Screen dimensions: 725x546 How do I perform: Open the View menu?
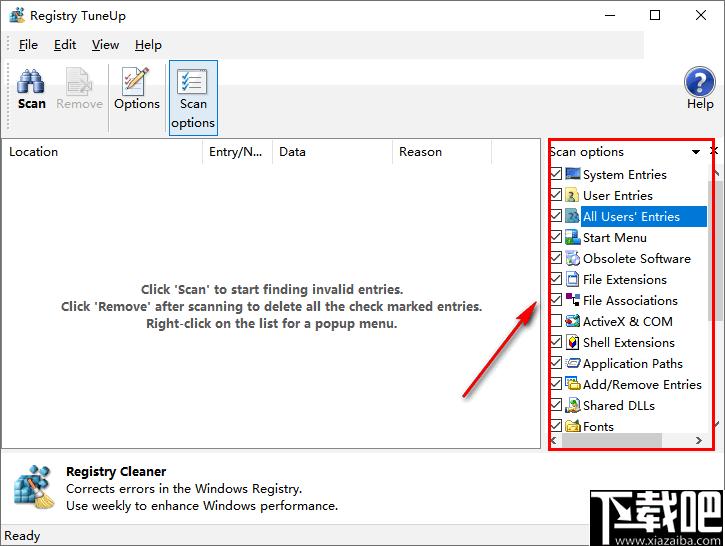click(x=105, y=45)
